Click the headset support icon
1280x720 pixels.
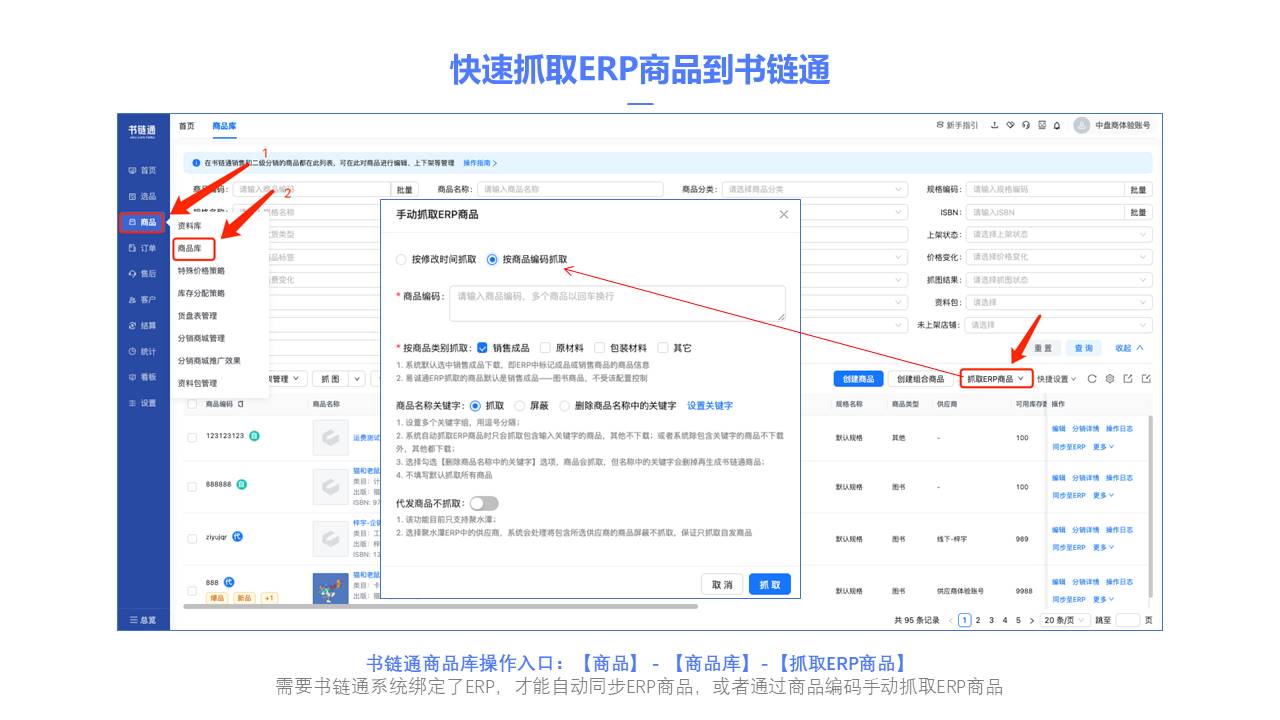click(1026, 126)
